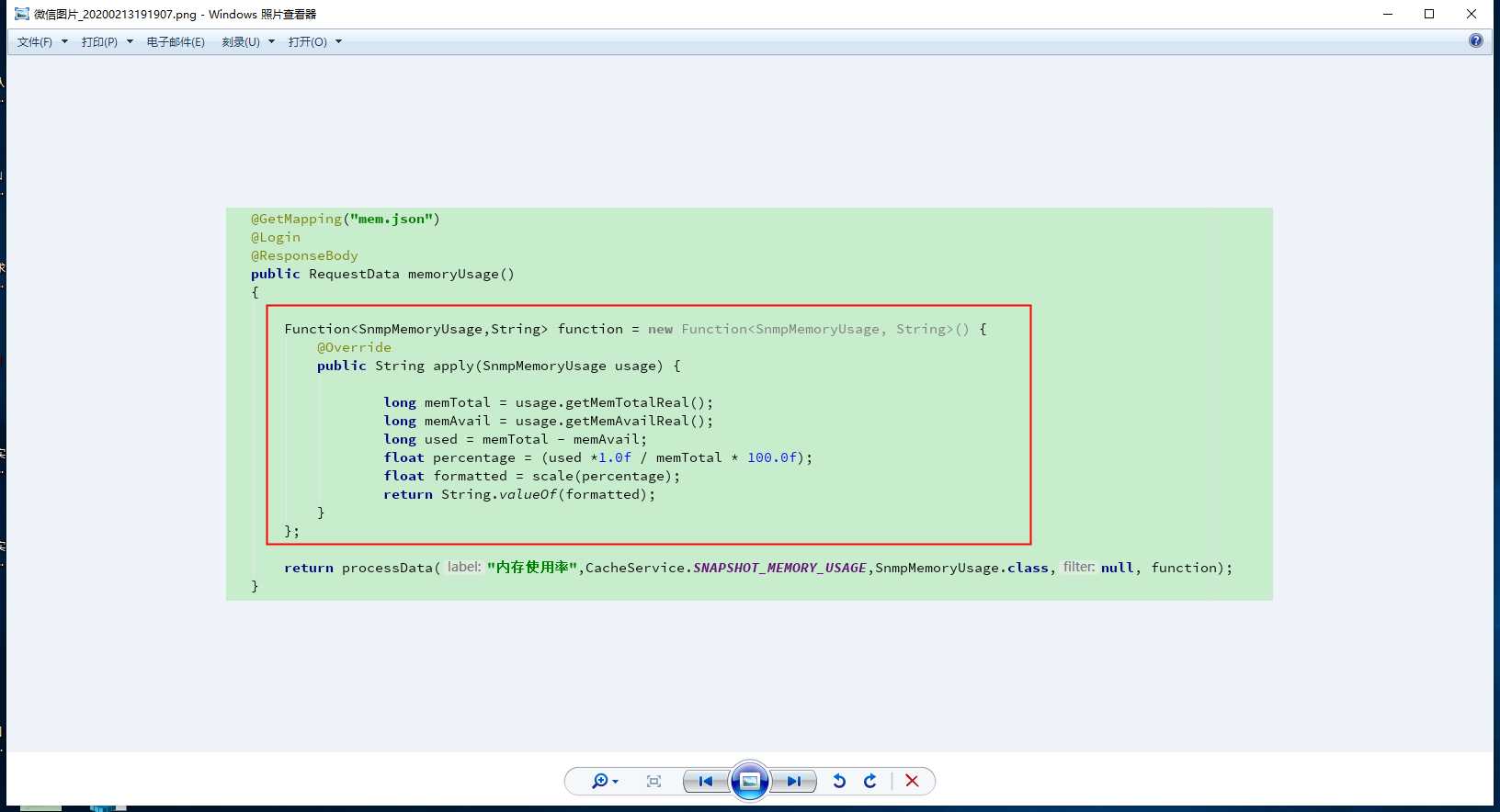Rotate the image counterclockwise
The width and height of the screenshot is (1500, 812).
[x=839, y=781]
